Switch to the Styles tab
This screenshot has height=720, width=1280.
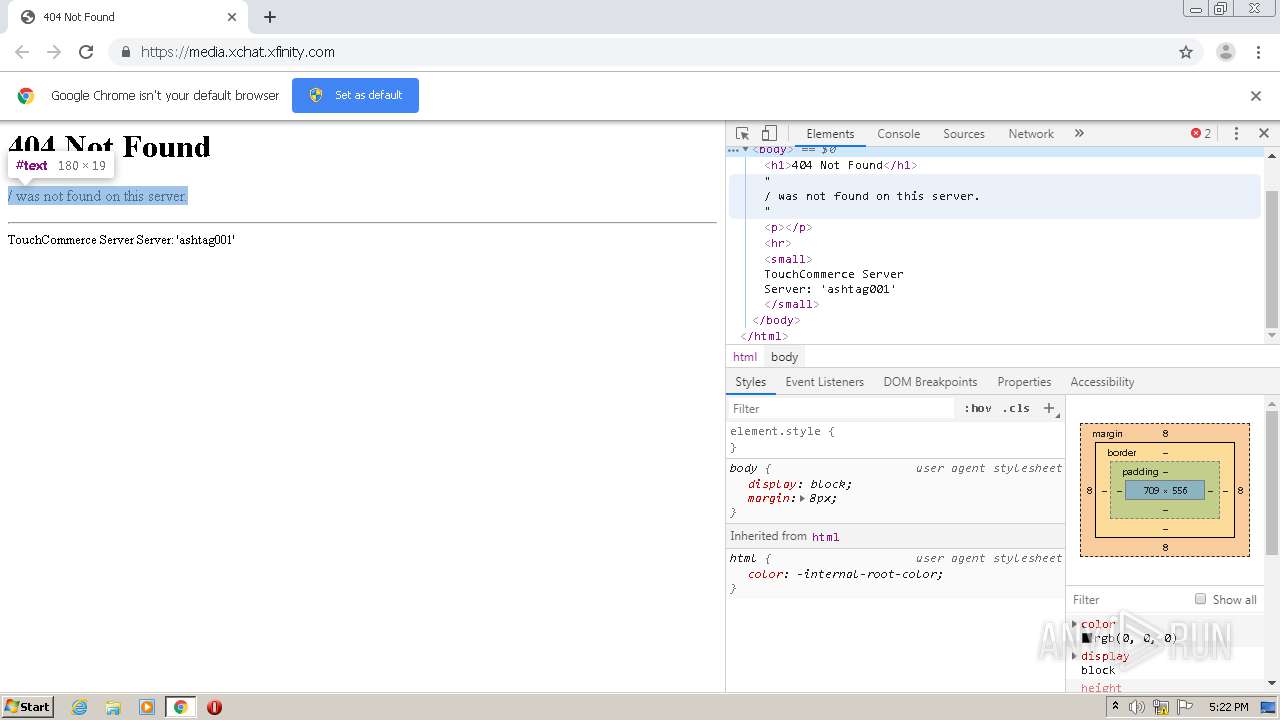[750, 382]
